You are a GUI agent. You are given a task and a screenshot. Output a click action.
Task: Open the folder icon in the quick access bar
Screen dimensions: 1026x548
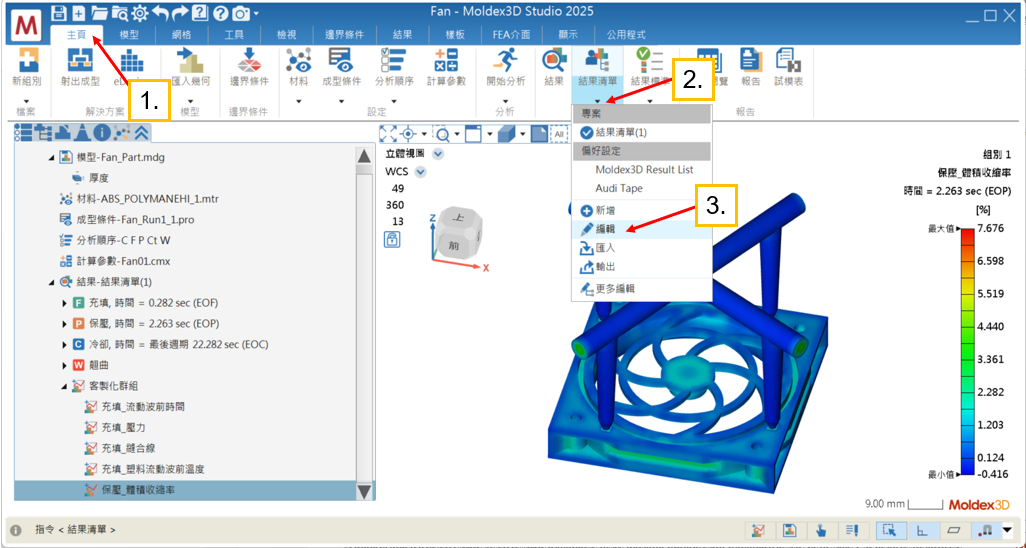(99, 12)
